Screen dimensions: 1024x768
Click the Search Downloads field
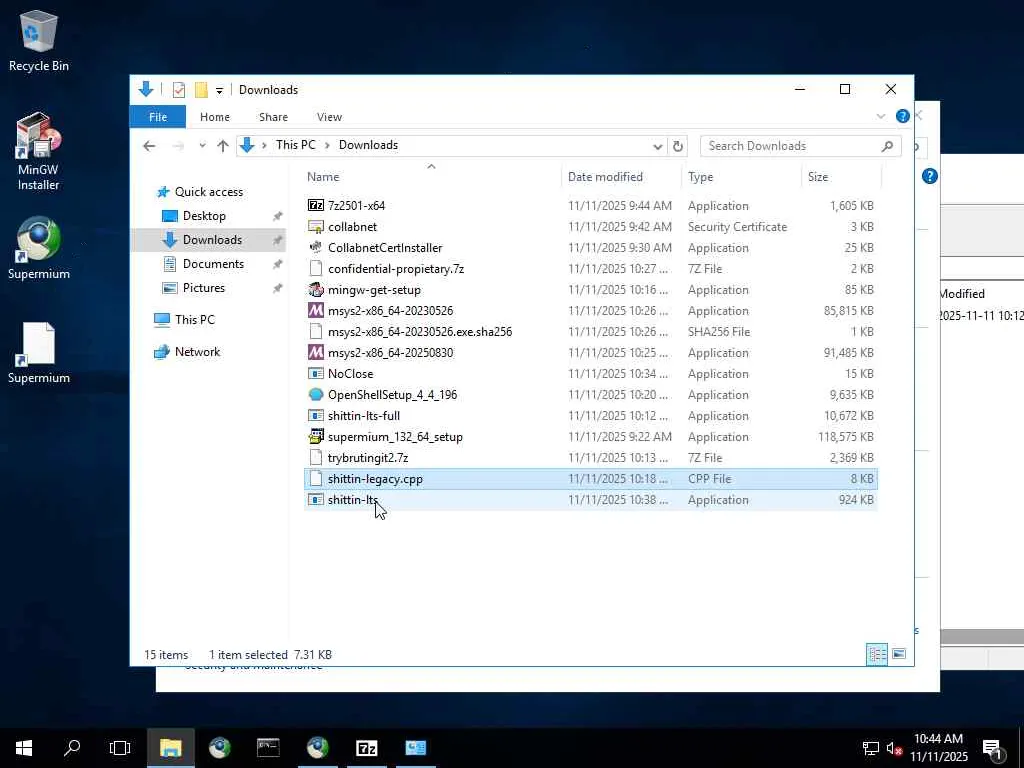tap(801, 146)
